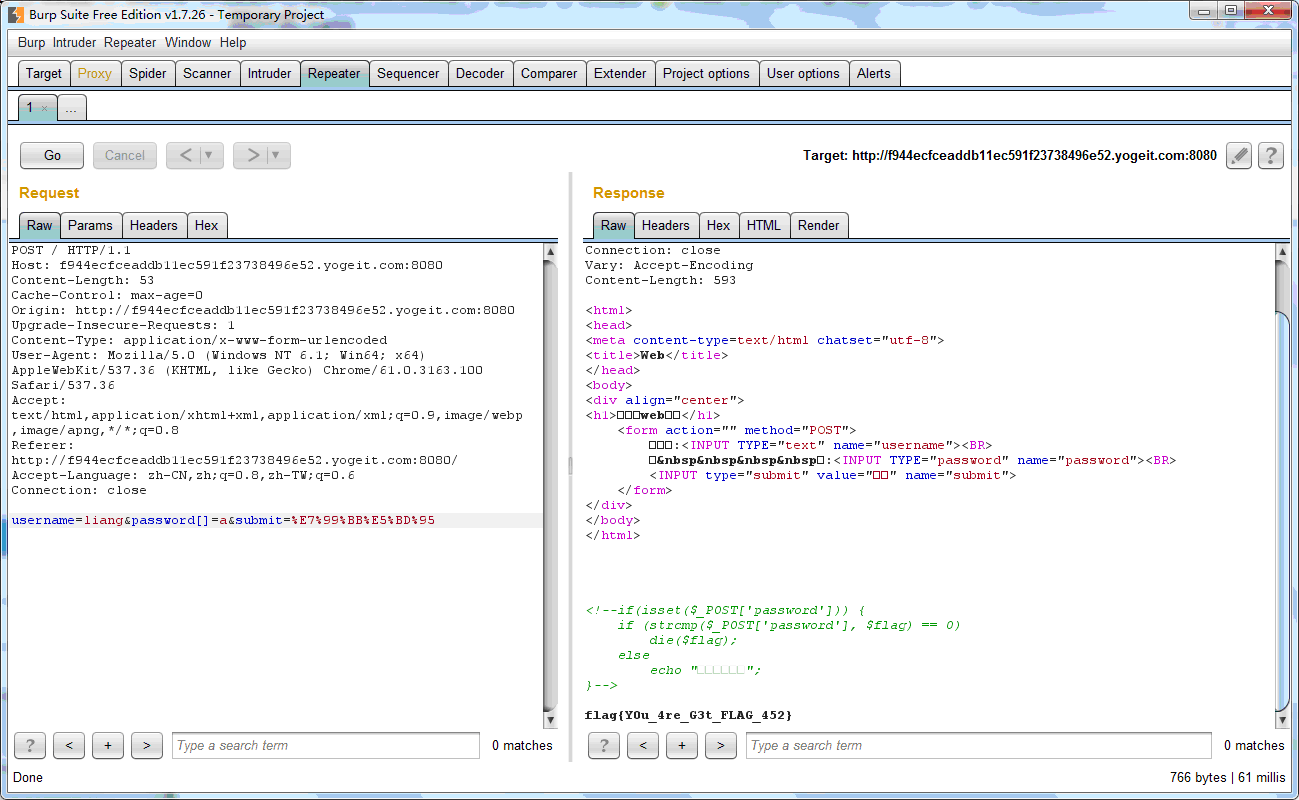
Task: Click Go to send the request
Action: click(52, 155)
